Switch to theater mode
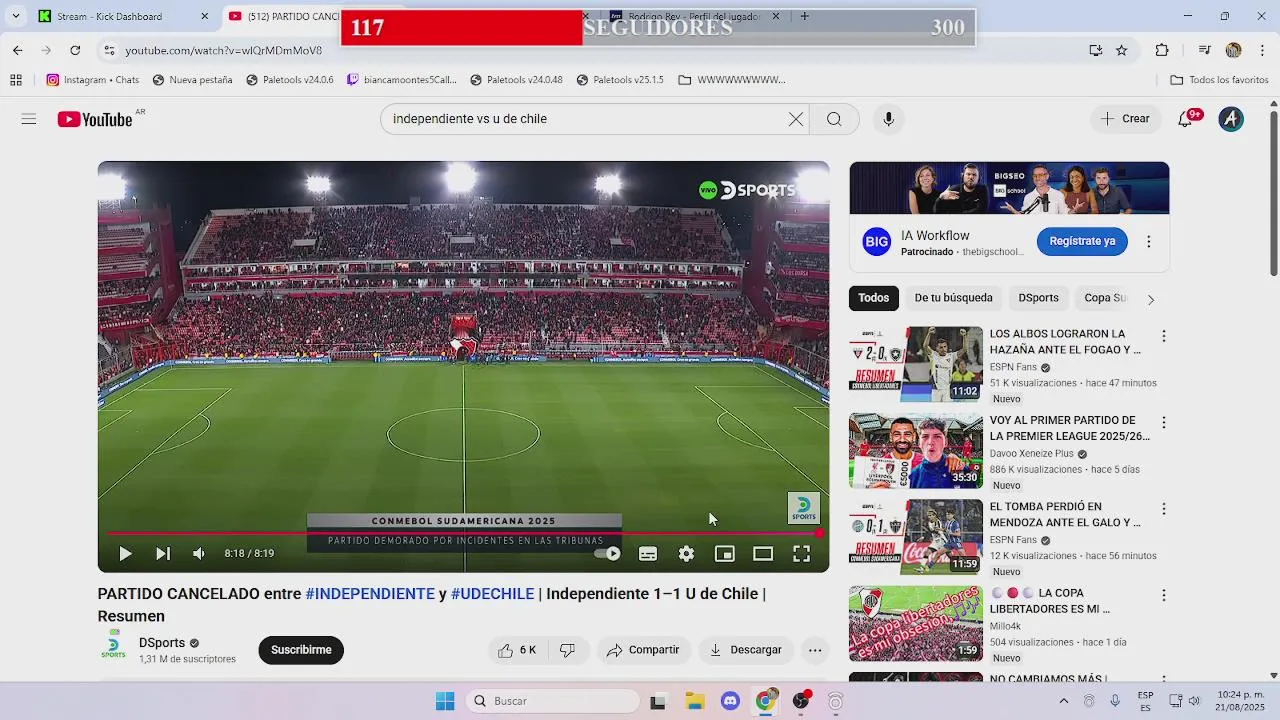 [x=763, y=554]
